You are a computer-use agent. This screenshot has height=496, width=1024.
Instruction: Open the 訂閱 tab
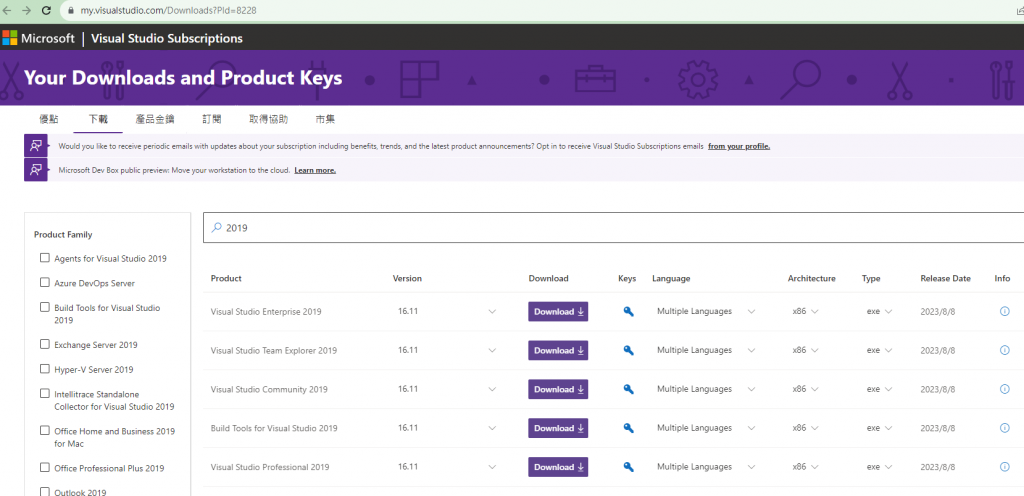tap(212, 119)
